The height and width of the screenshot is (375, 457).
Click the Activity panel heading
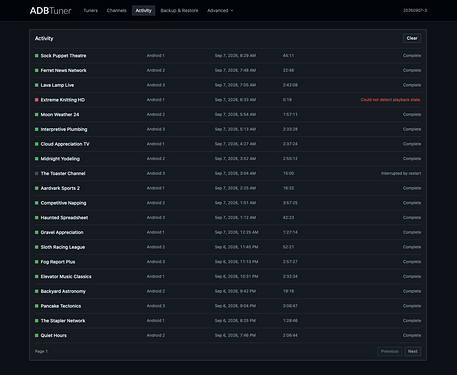coord(44,38)
